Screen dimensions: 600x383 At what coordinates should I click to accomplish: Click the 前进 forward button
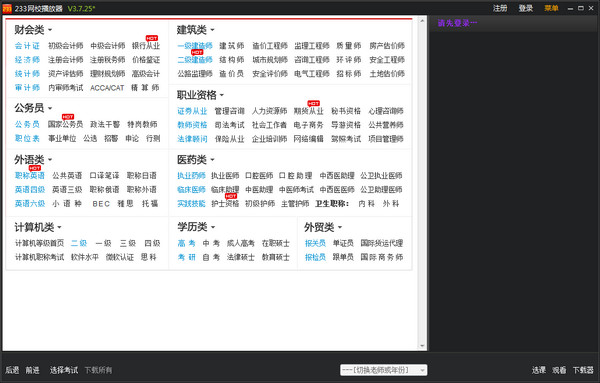tap(33, 370)
